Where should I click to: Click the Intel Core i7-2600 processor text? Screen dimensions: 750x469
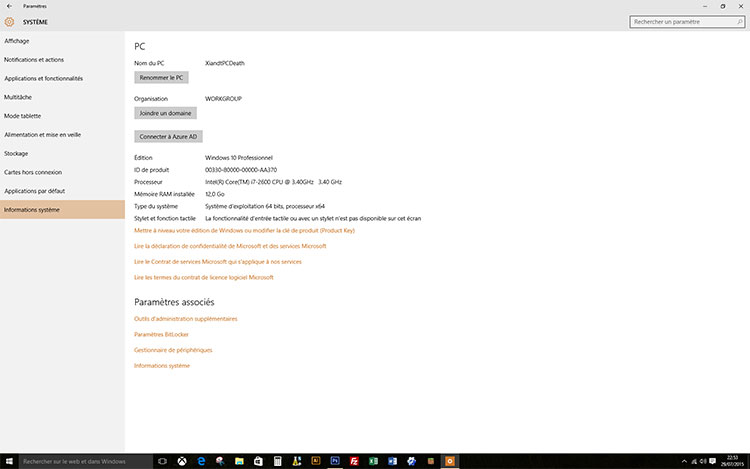pos(273,182)
